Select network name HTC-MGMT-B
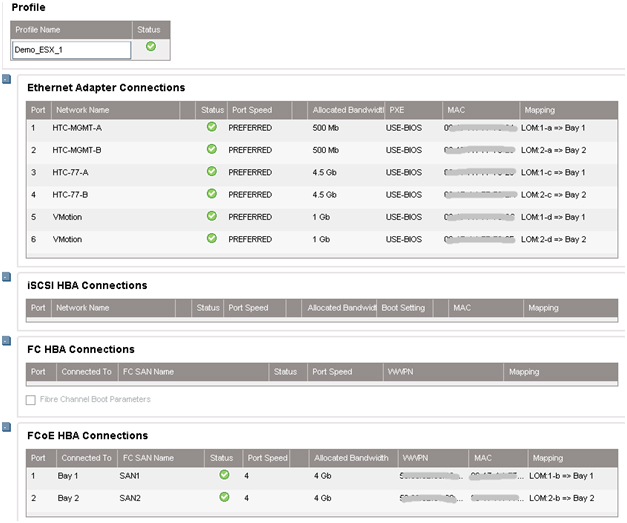The width and height of the screenshot is (627, 523). click(x=77, y=150)
